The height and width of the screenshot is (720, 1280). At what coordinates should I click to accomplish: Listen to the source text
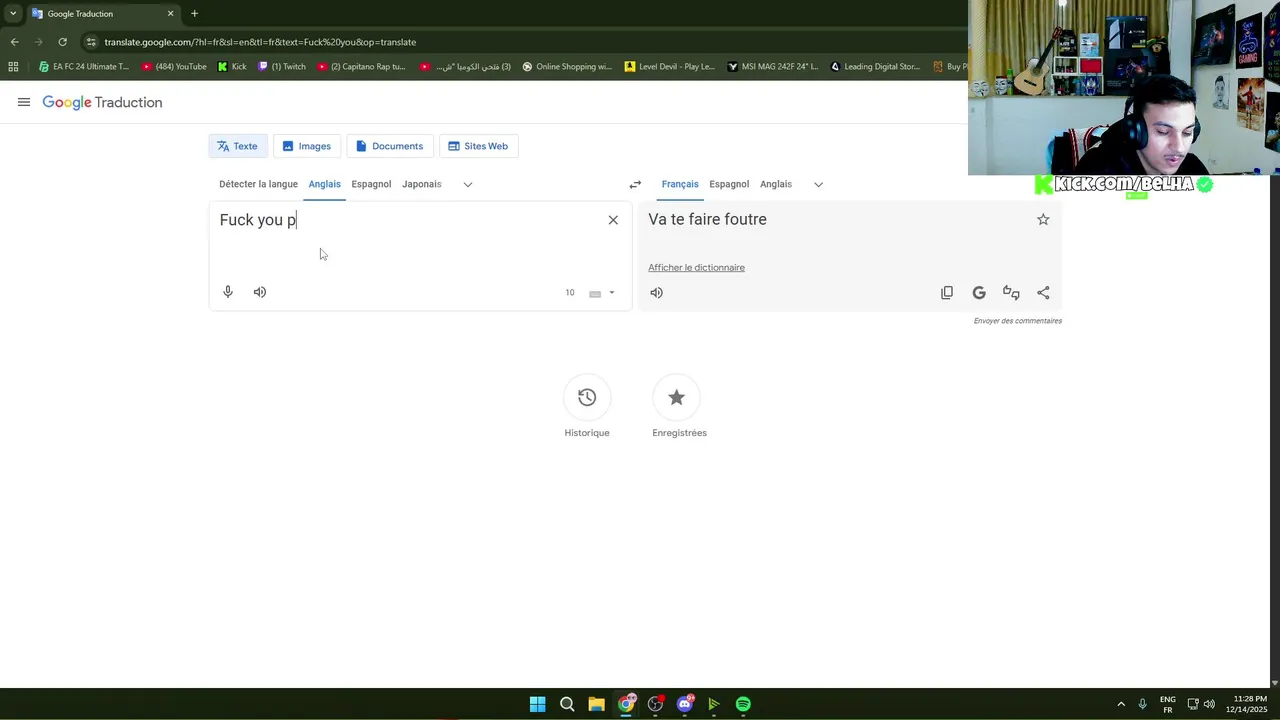260,292
